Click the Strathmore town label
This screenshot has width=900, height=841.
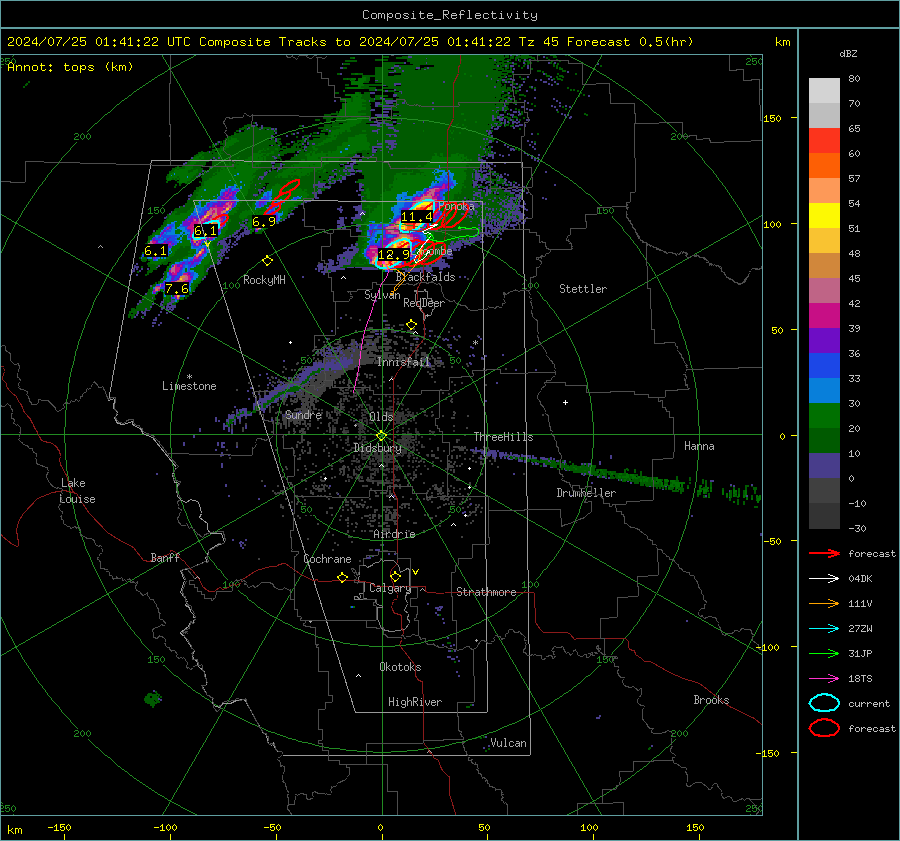tap(486, 592)
